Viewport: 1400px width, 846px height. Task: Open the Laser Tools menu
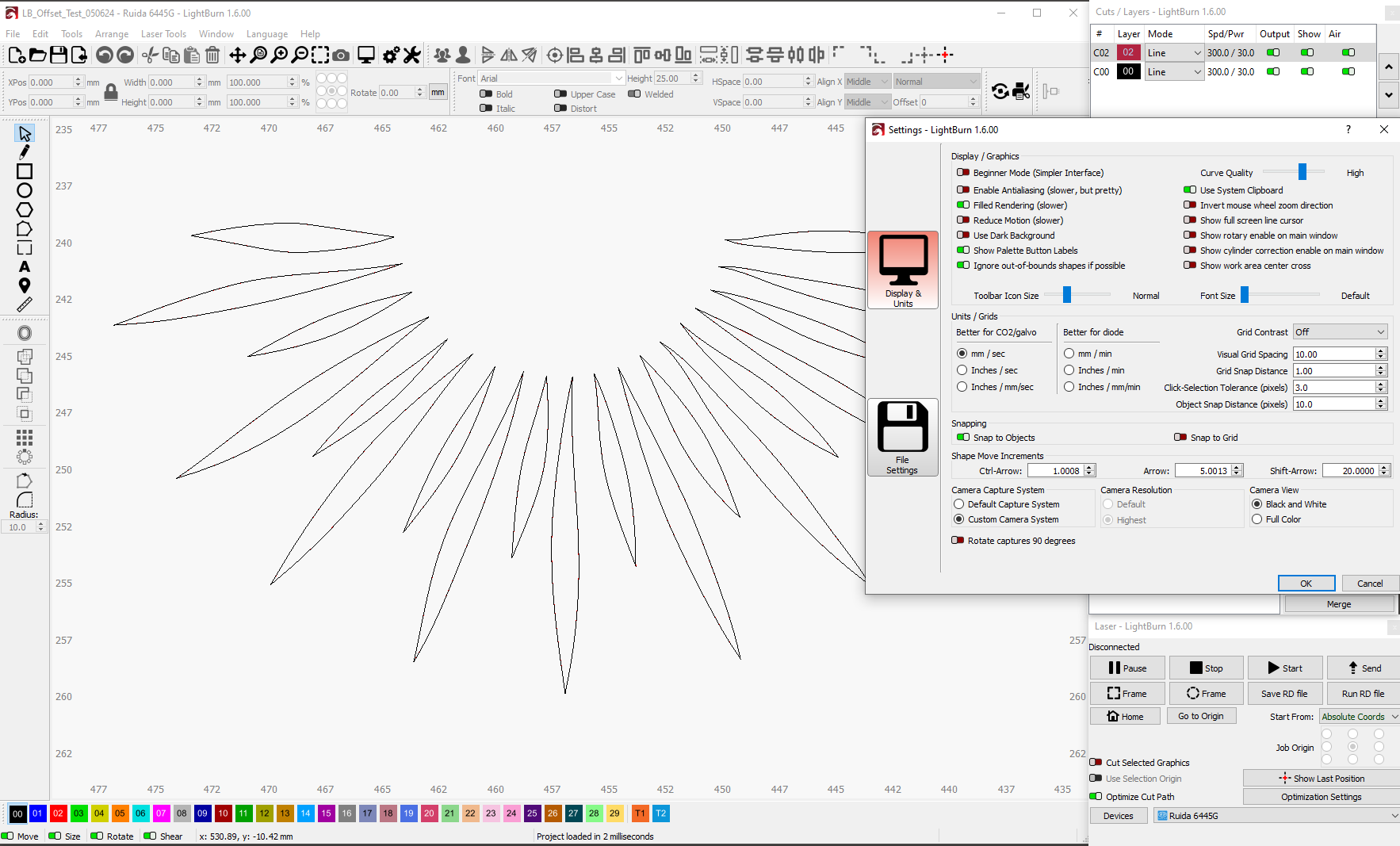[x=163, y=34]
